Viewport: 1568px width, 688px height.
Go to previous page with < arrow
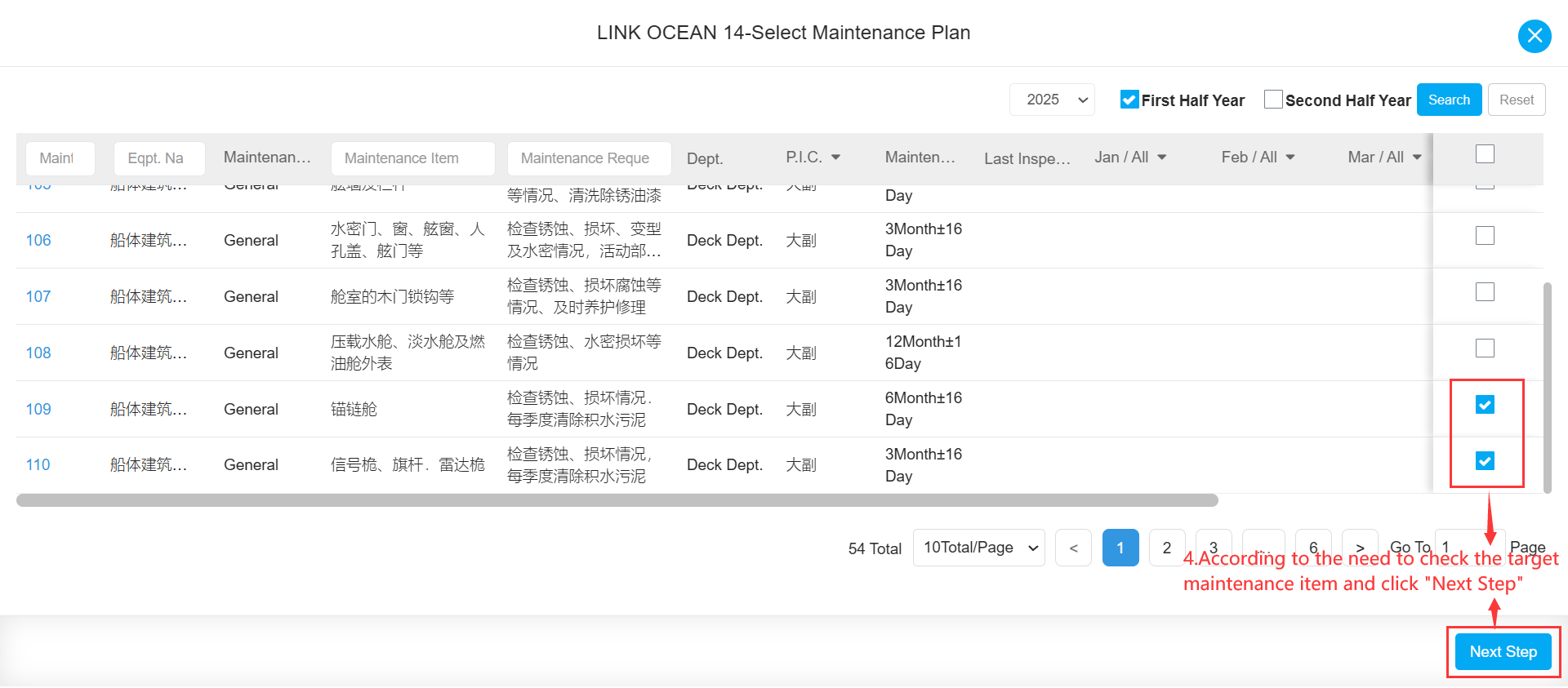tap(1073, 548)
